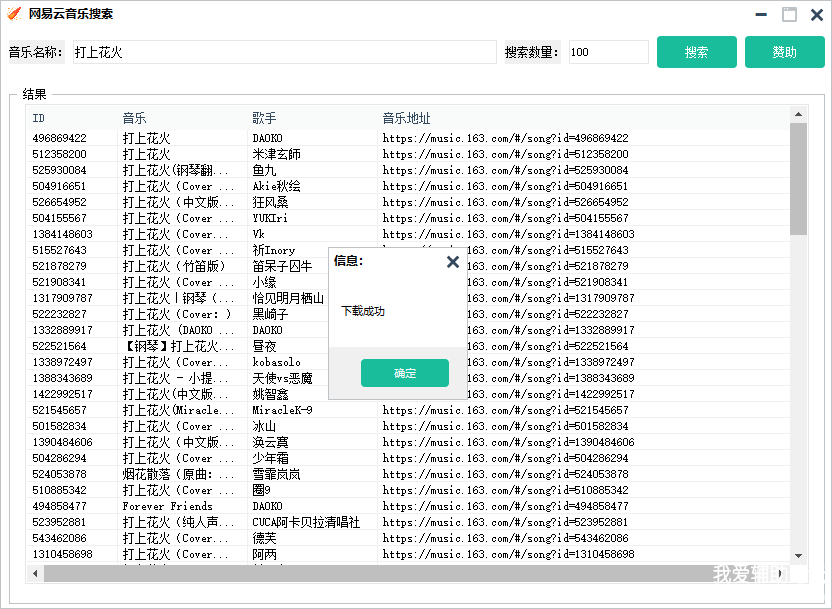
Task: Click the 音乐 column header
Action: (x=134, y=118)
